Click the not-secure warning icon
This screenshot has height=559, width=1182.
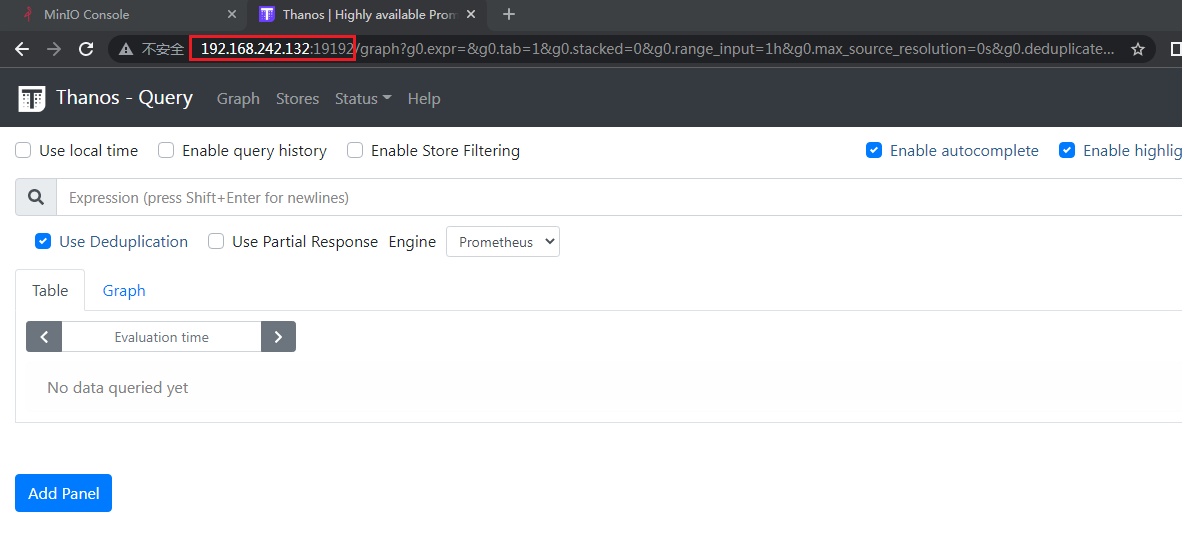tap(126, 49)
